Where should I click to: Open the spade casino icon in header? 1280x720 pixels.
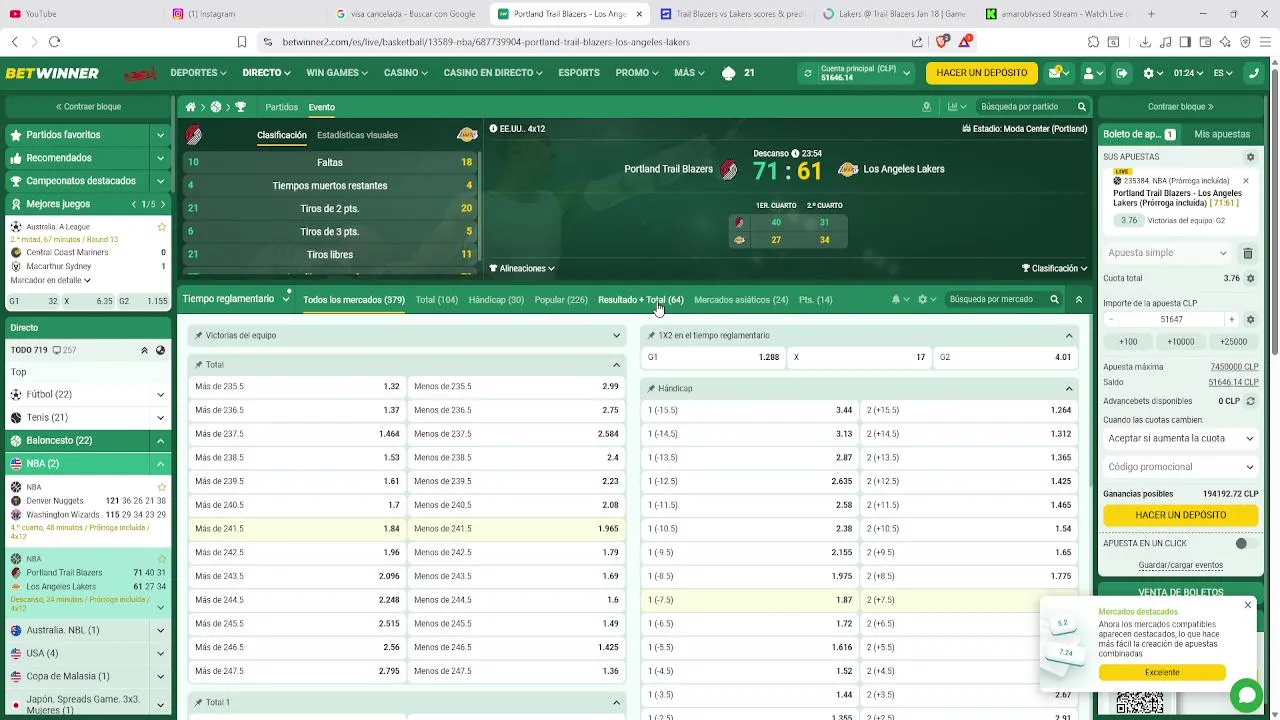click(728, 73)
